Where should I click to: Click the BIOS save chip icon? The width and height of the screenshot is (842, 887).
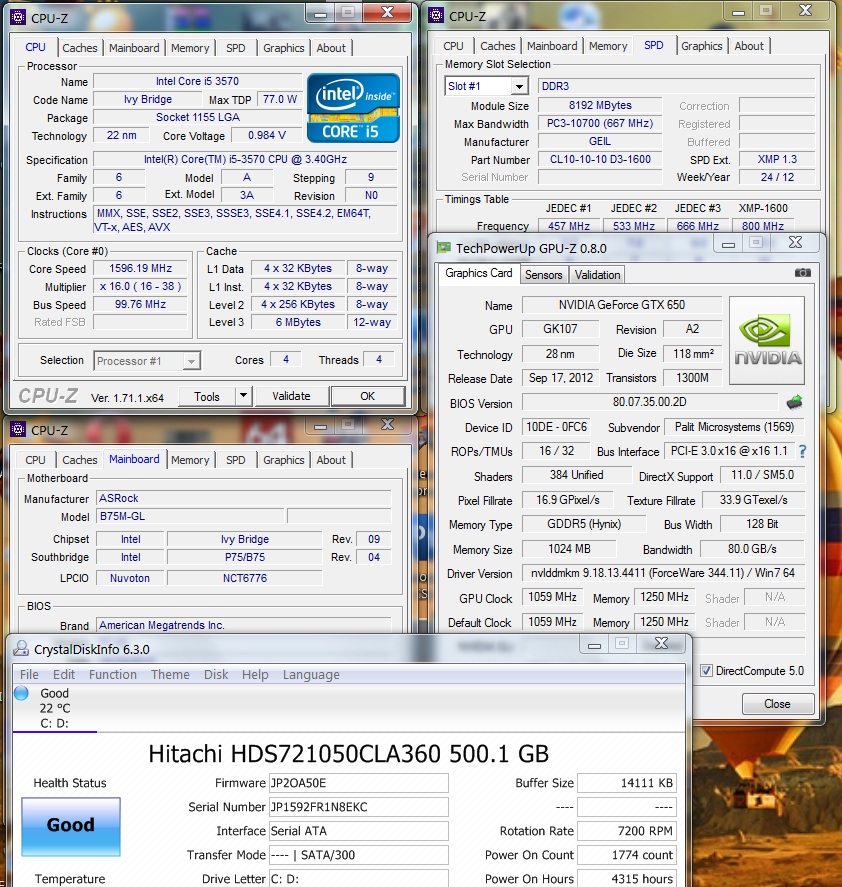click(x=794, y=403)
